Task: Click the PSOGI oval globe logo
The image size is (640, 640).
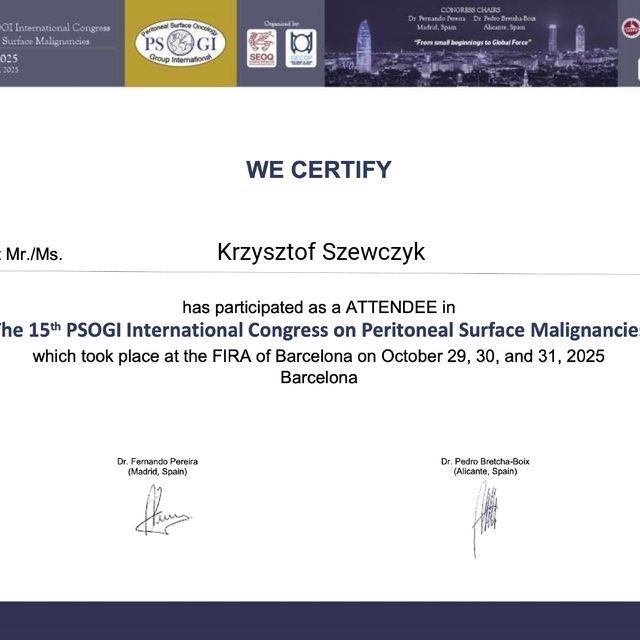Action: coord(180,43)
